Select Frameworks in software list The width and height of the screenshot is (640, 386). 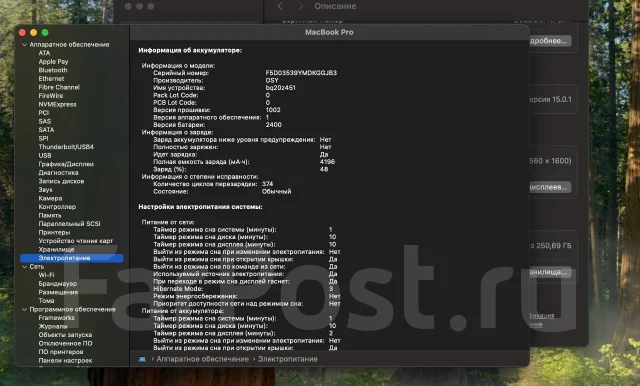56,318
